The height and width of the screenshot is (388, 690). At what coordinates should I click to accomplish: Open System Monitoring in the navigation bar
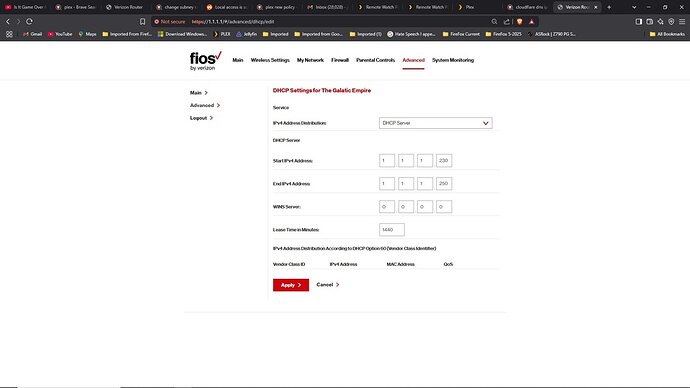453,60
